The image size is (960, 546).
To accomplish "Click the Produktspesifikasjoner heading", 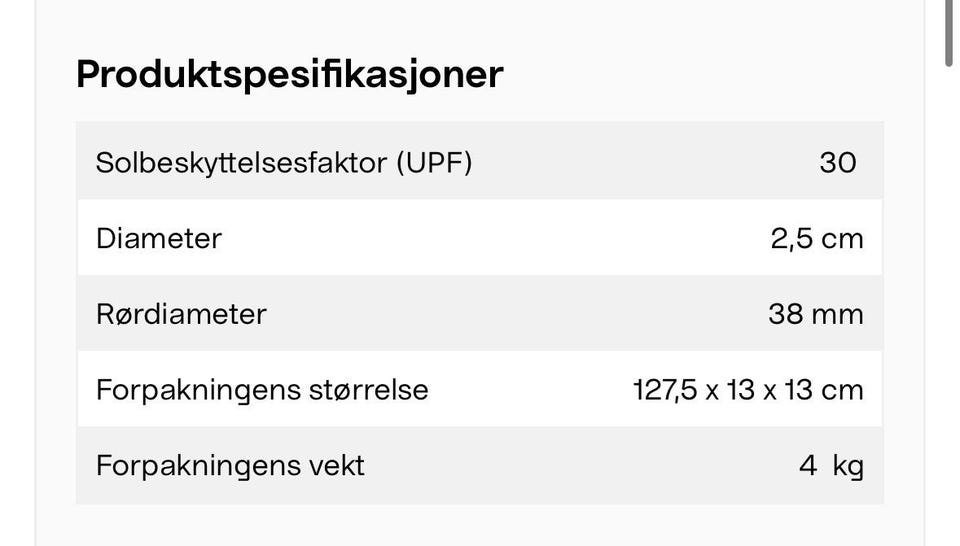I will (289, 76).
